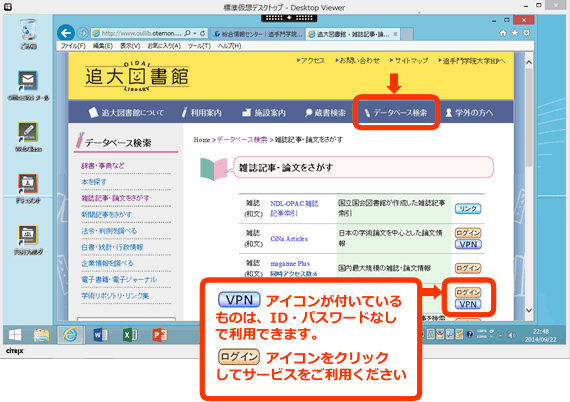Open 追大図書館について navigation item
The height and width of the screenshot is (402, 570).
126,113
